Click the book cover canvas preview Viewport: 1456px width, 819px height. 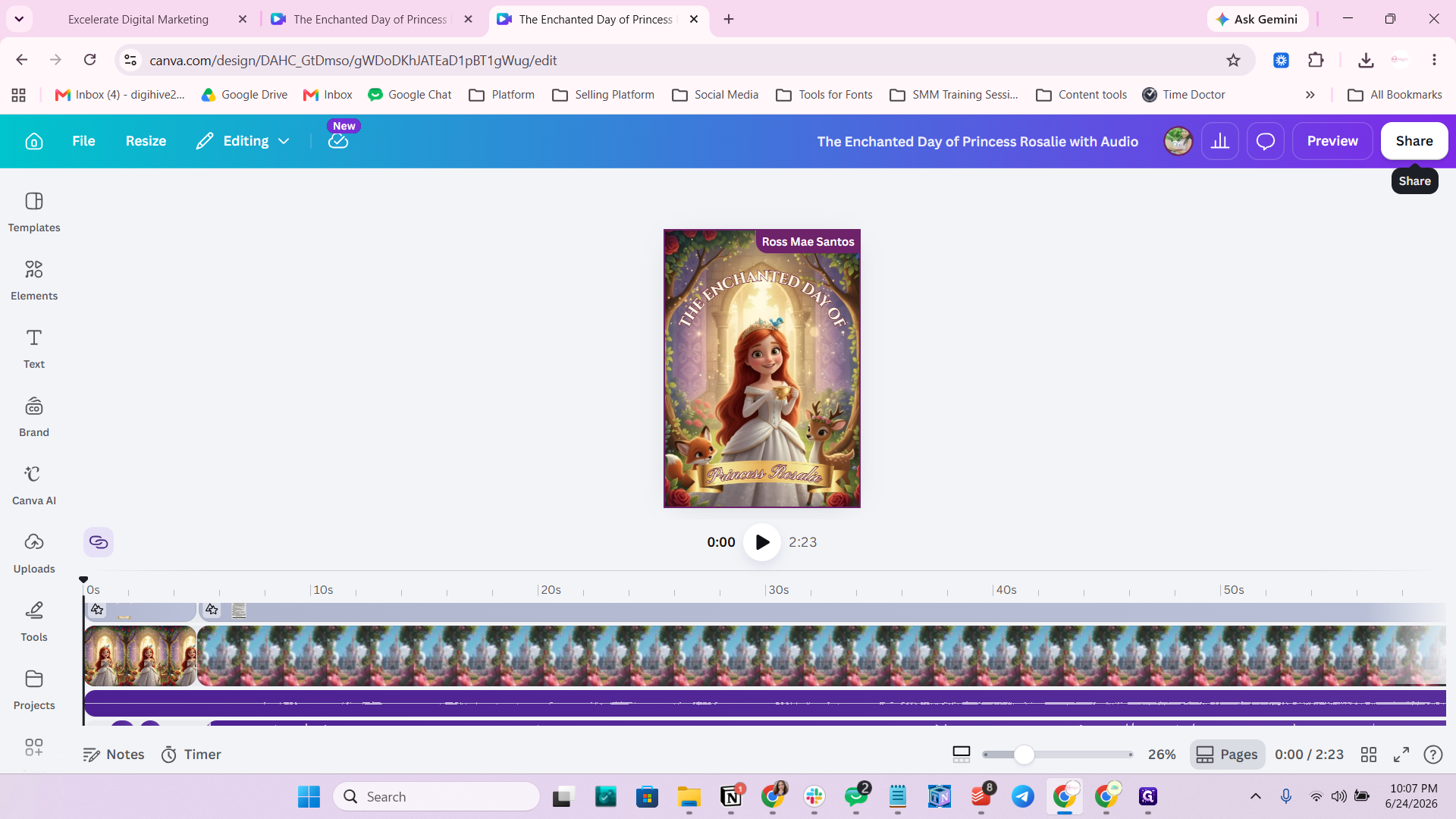tap(762, 369)
